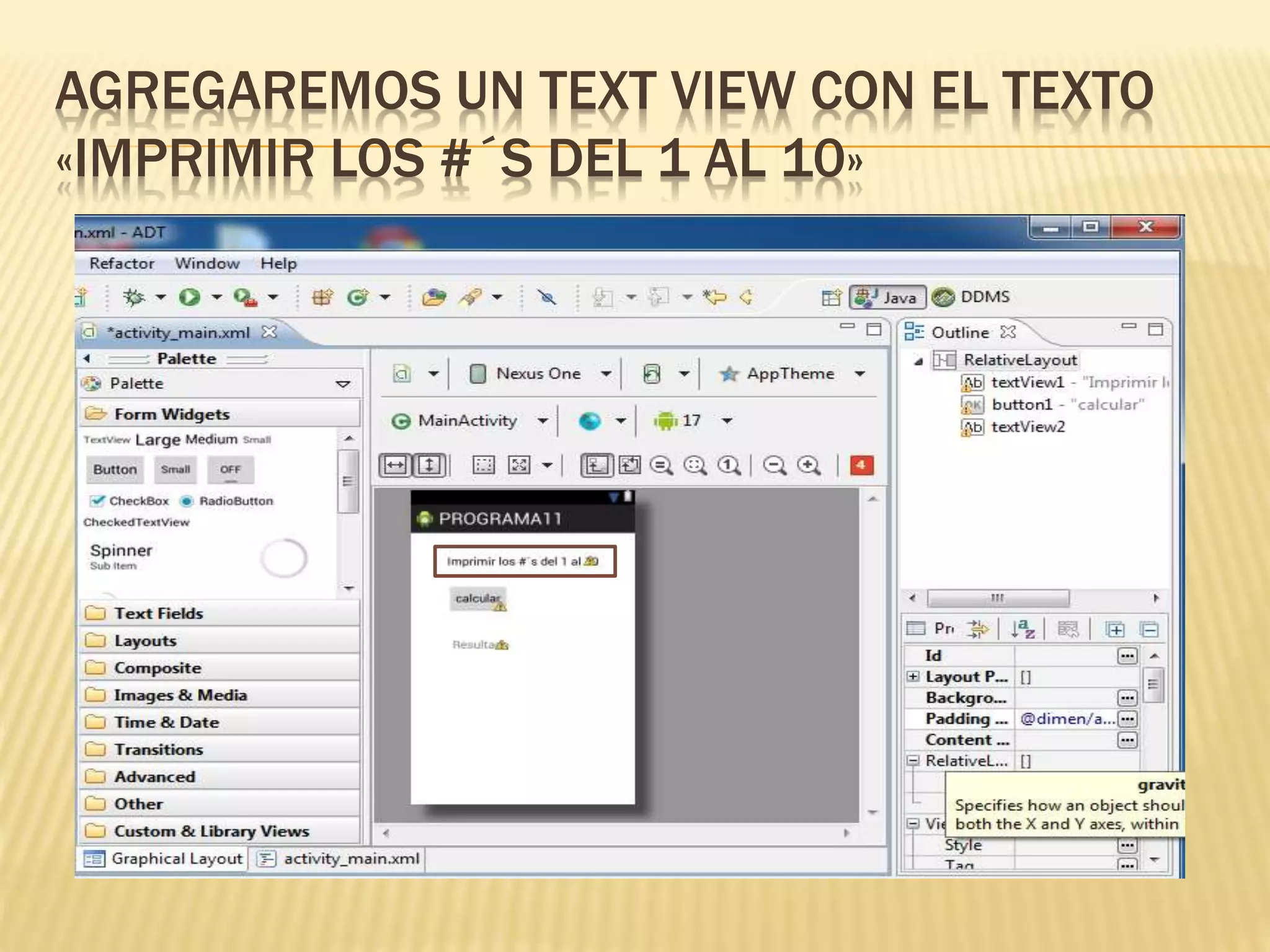The height and width of the screenshot is (952, 1270).
Task: Close the *activity_main.xml editor tab
Action: pos(269,332)
